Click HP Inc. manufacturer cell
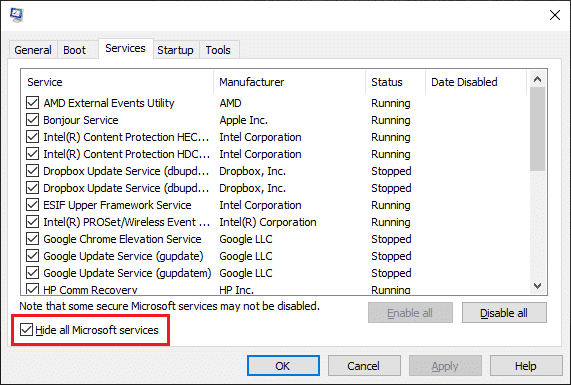 [x=236, y=290]
